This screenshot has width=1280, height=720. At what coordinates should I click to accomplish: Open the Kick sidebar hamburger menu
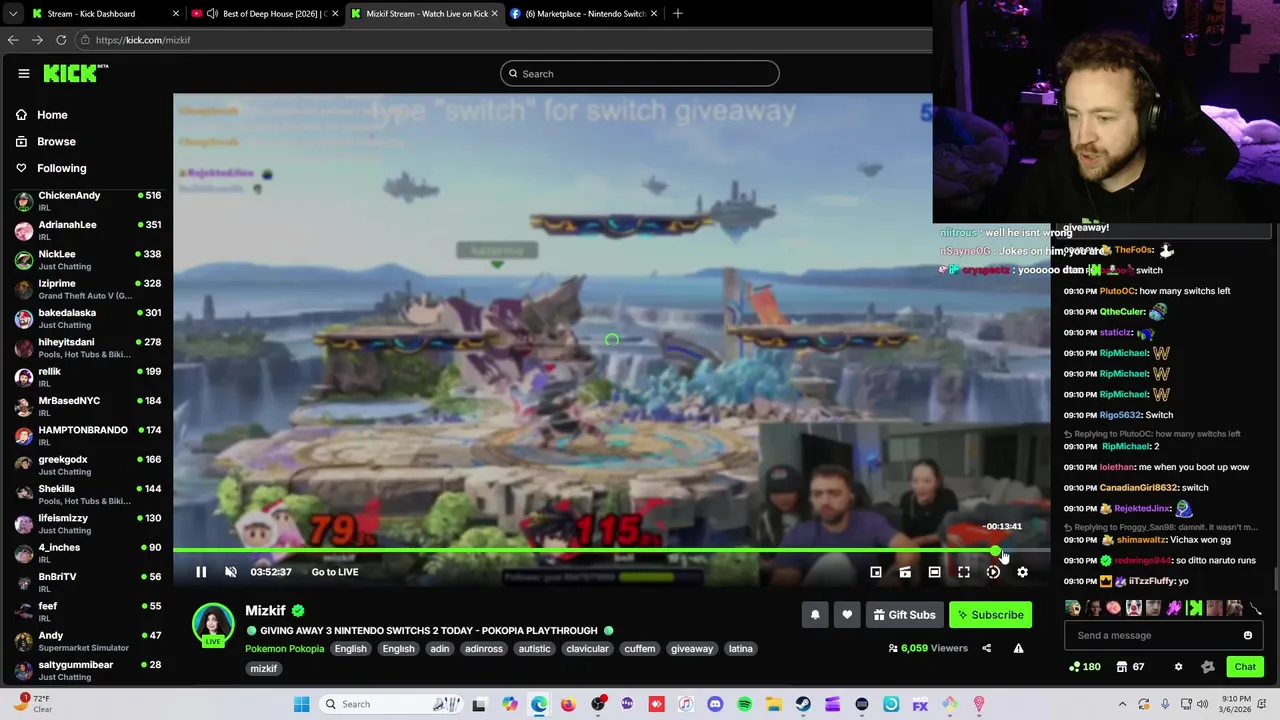pos(24,73)
